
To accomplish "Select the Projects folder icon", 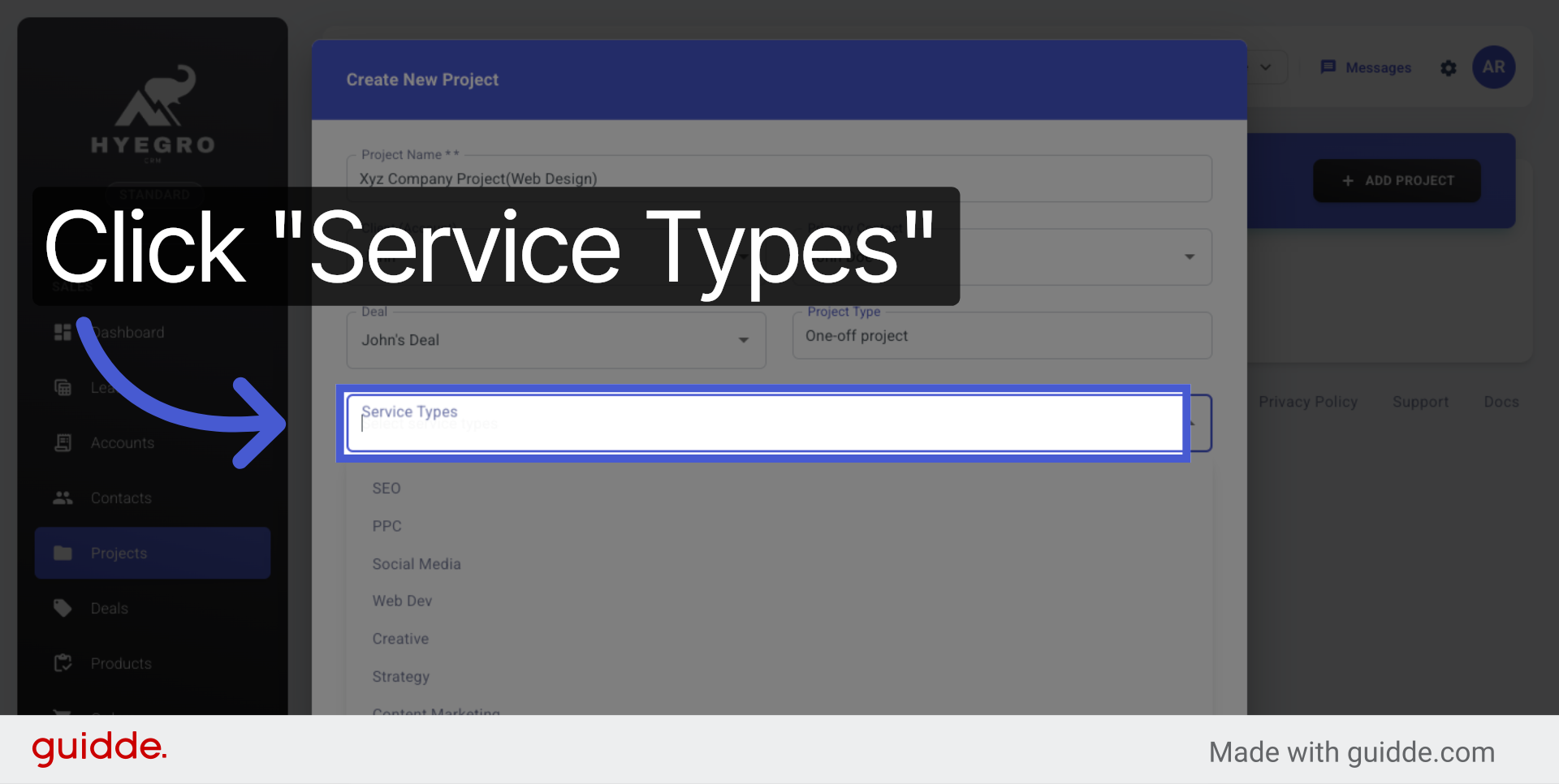I will click(x=63, y=553).
